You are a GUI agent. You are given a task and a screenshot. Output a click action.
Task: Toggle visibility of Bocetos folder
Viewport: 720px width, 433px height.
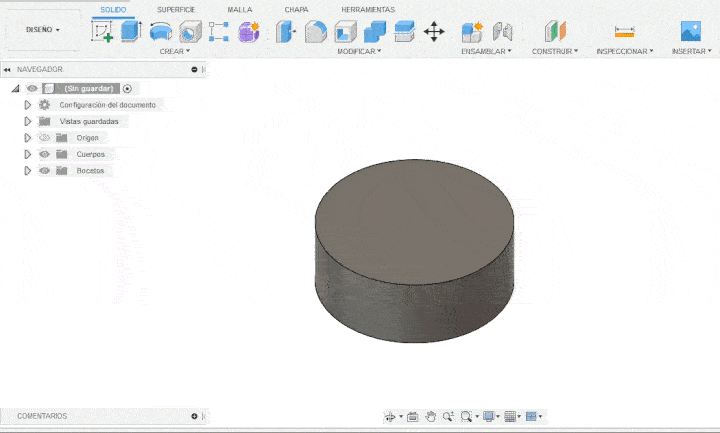44,171
